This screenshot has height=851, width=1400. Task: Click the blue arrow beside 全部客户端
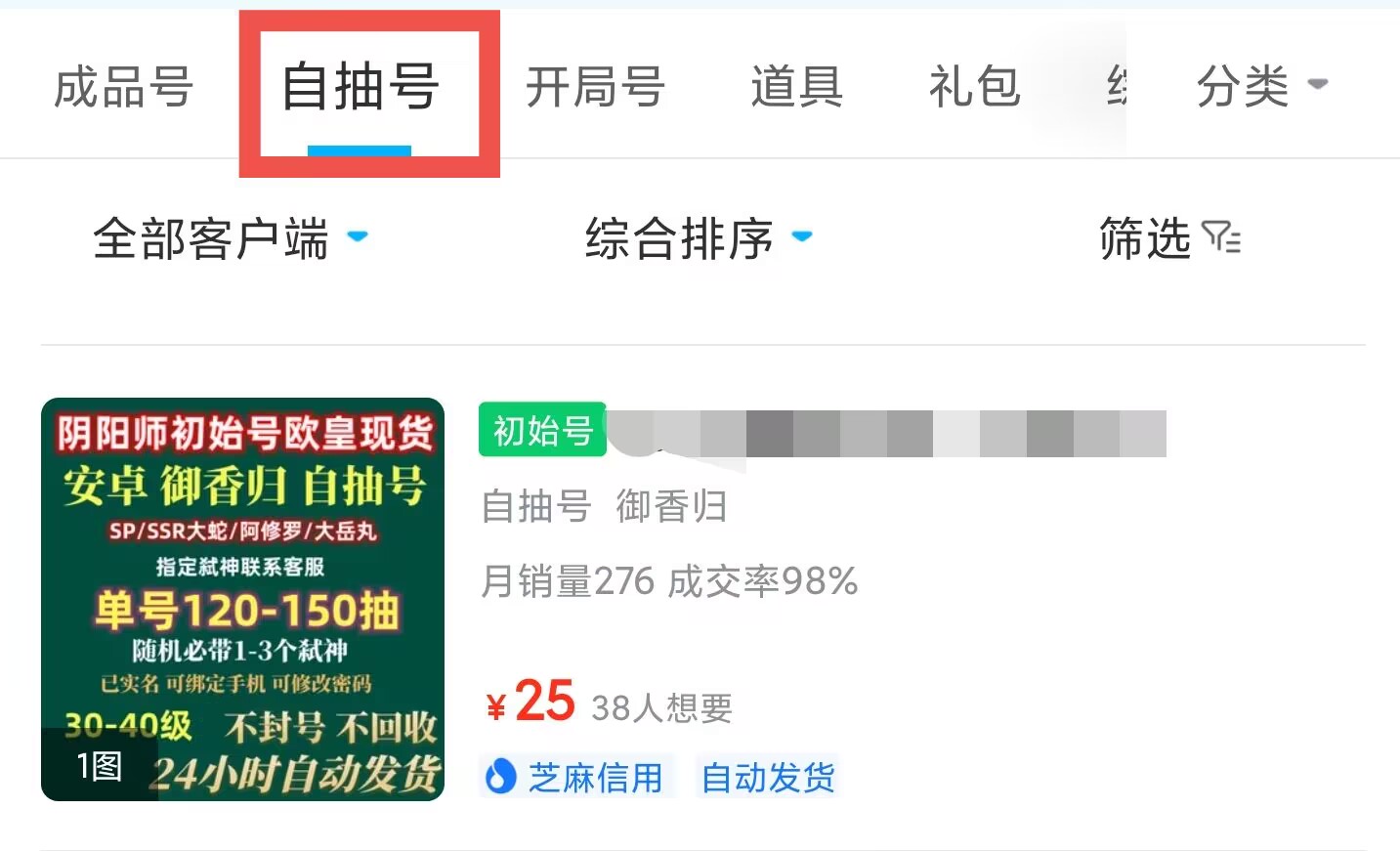tap(358, 236)
